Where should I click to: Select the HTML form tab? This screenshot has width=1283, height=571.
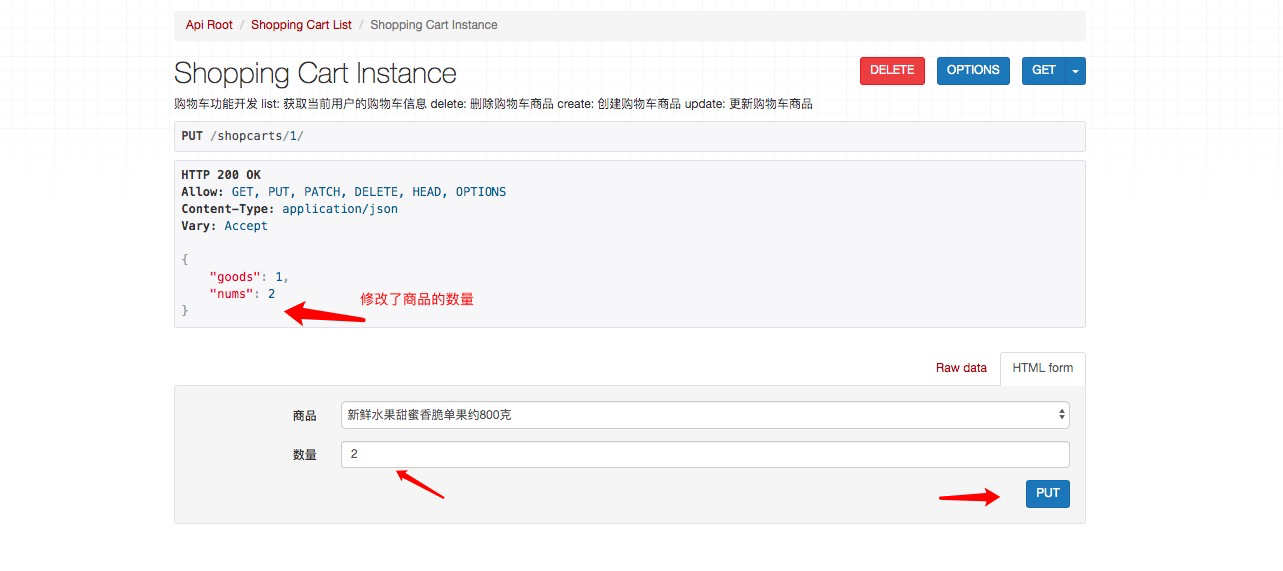point(1042,368)
